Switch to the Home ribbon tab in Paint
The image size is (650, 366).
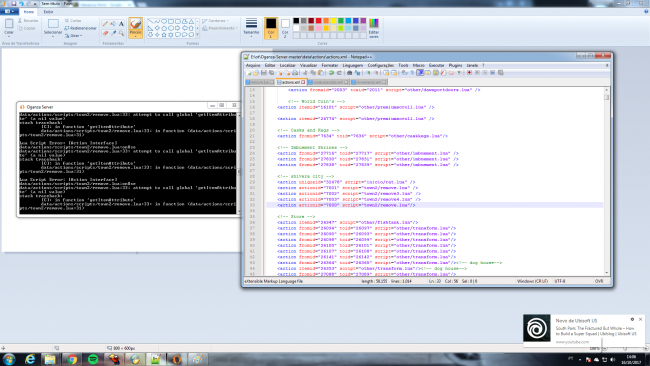29,12
